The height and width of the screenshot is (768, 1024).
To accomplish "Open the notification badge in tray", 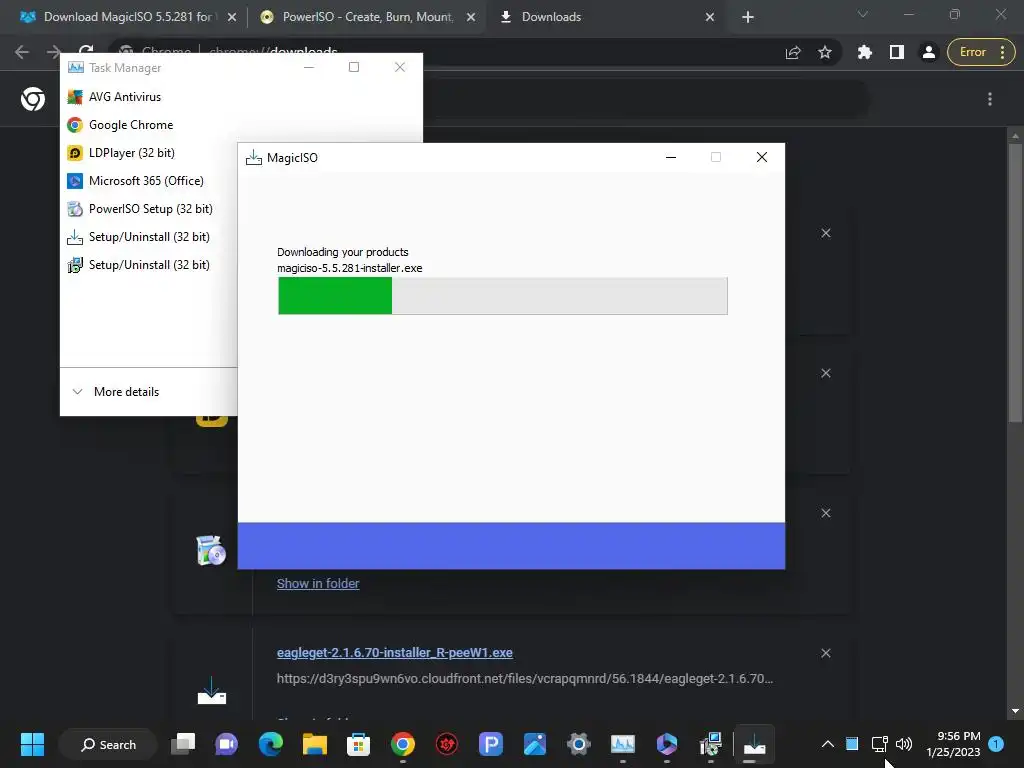I will 996,744.
